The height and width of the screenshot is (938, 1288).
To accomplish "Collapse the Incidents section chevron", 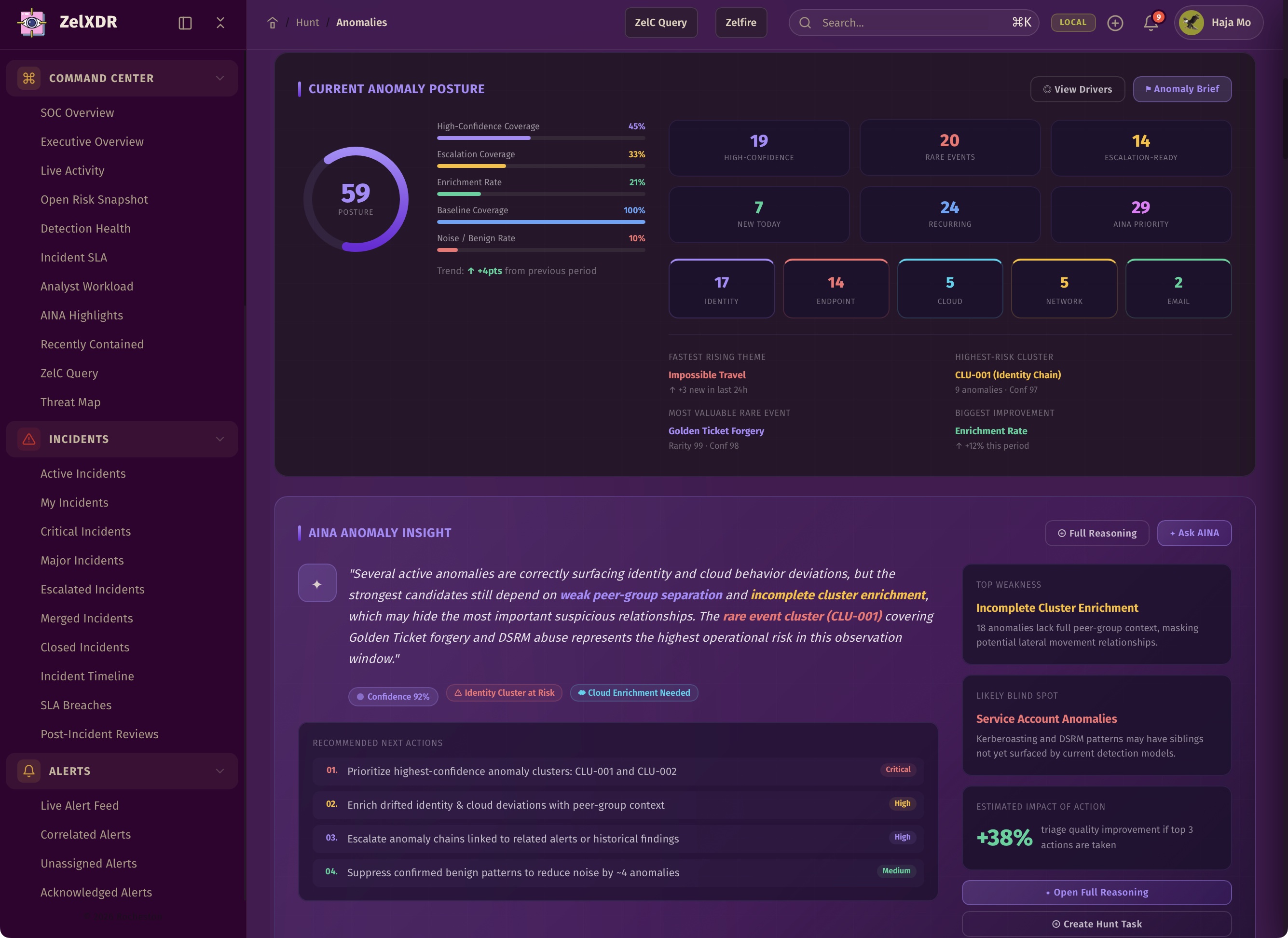I will (220, 439).
